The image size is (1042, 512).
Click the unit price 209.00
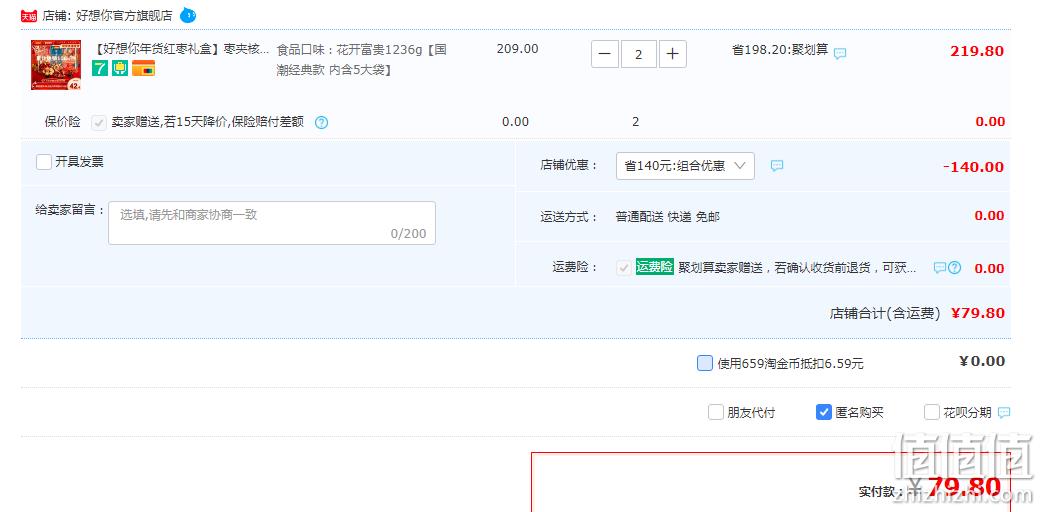pyautogui.click(x=517, y=49)
